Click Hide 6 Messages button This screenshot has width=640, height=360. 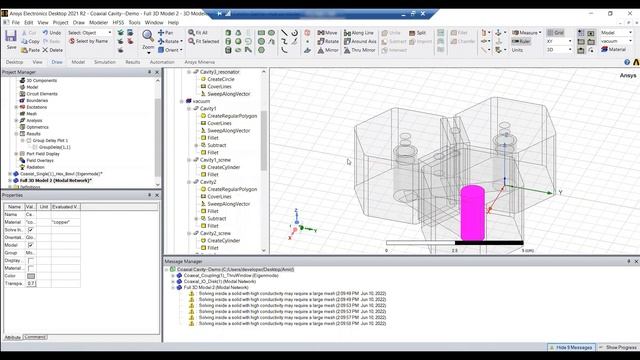coord(571,347)
